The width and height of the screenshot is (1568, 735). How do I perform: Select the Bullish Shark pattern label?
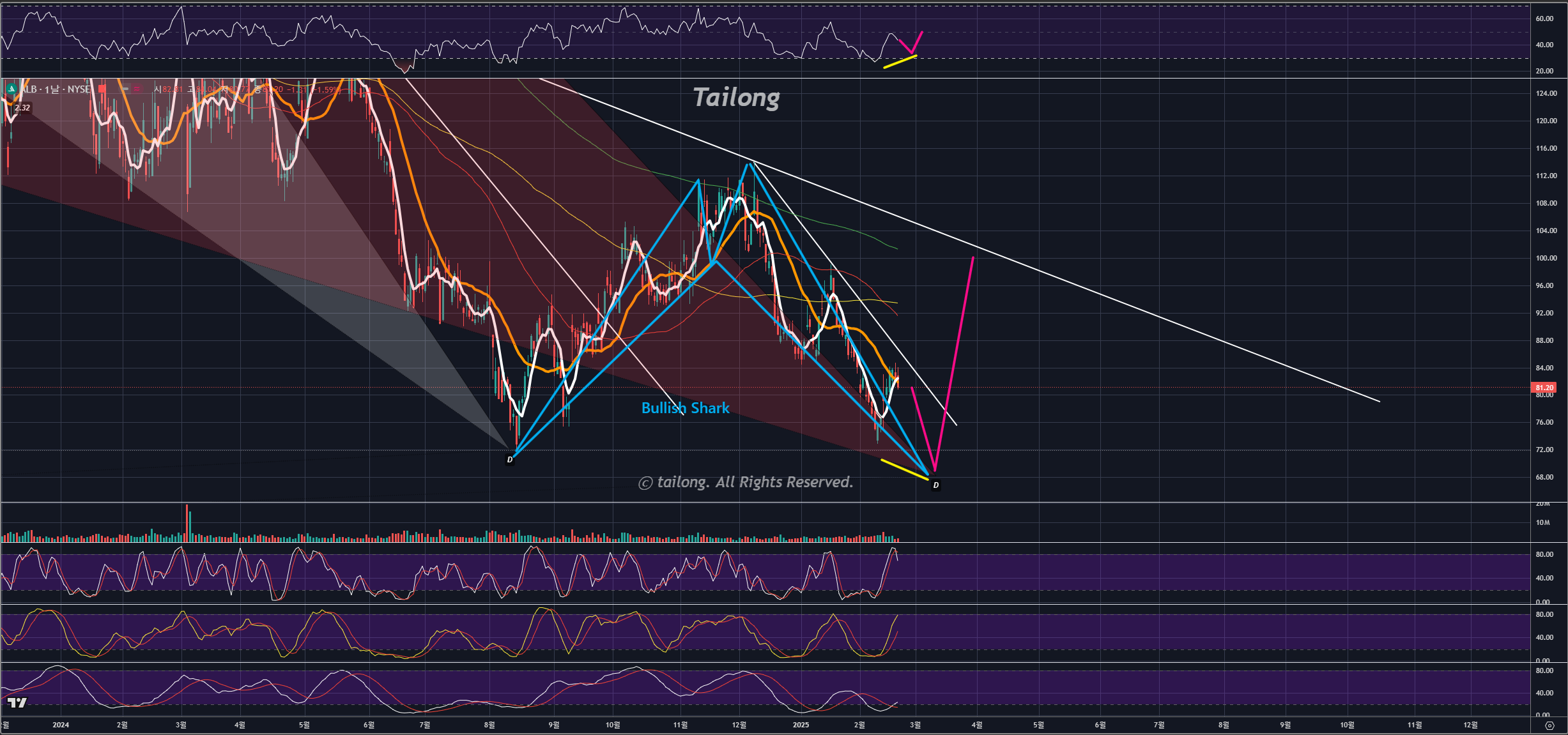coord(685,408)
